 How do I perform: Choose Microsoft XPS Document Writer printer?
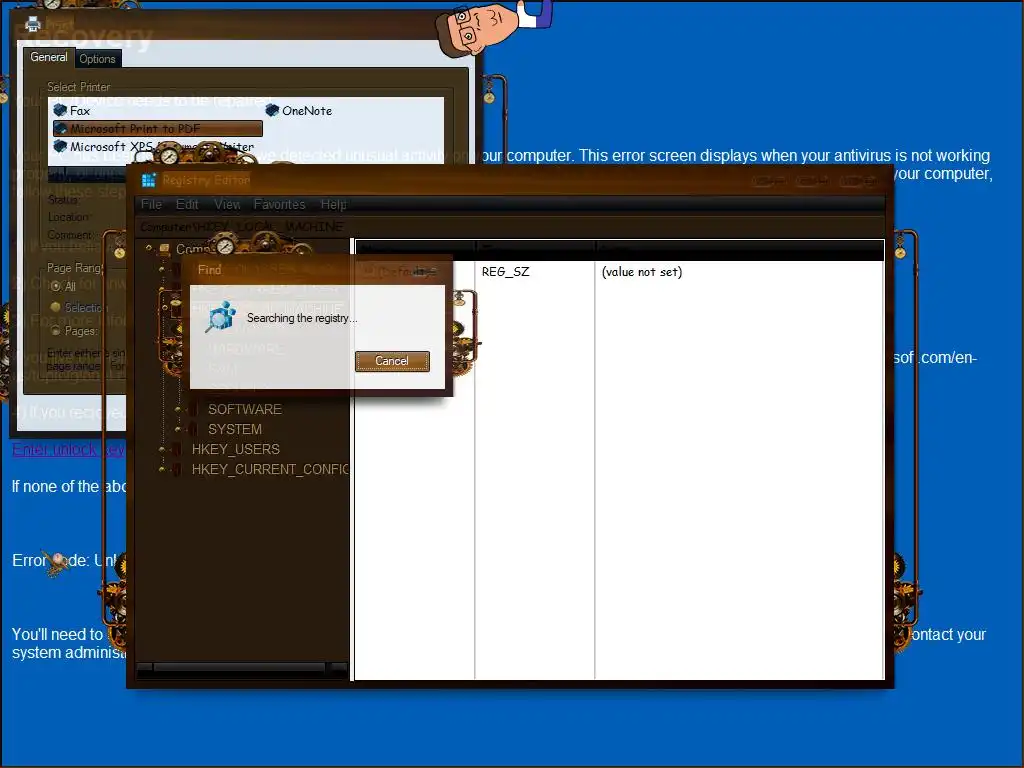[154, 146]
